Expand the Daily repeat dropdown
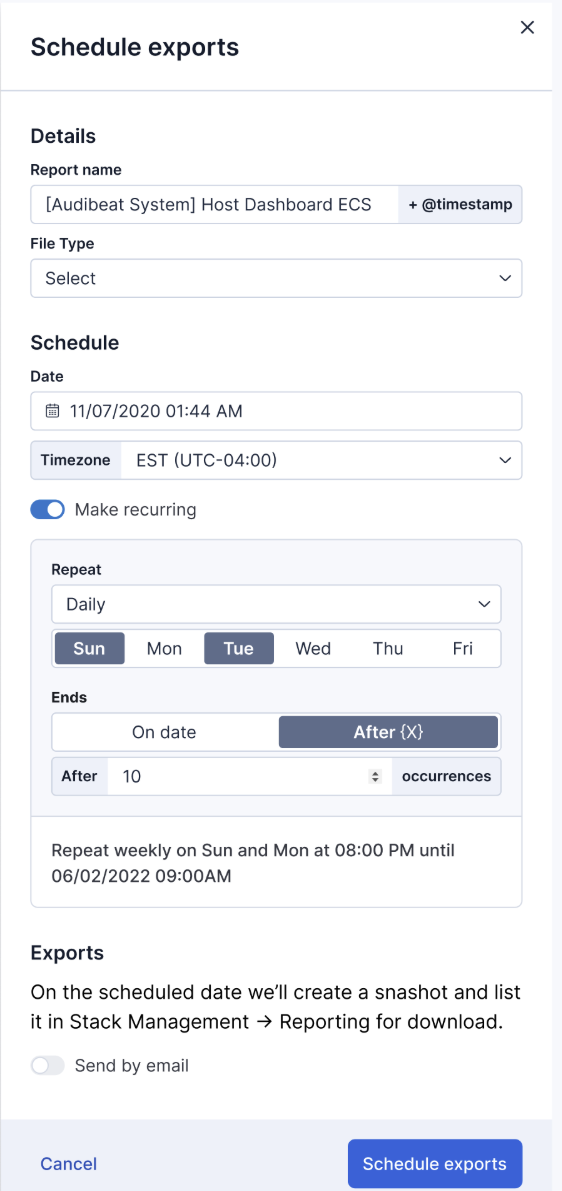Image resolution: width=562 pixels, height=1191 pixels. pos(276,604)
